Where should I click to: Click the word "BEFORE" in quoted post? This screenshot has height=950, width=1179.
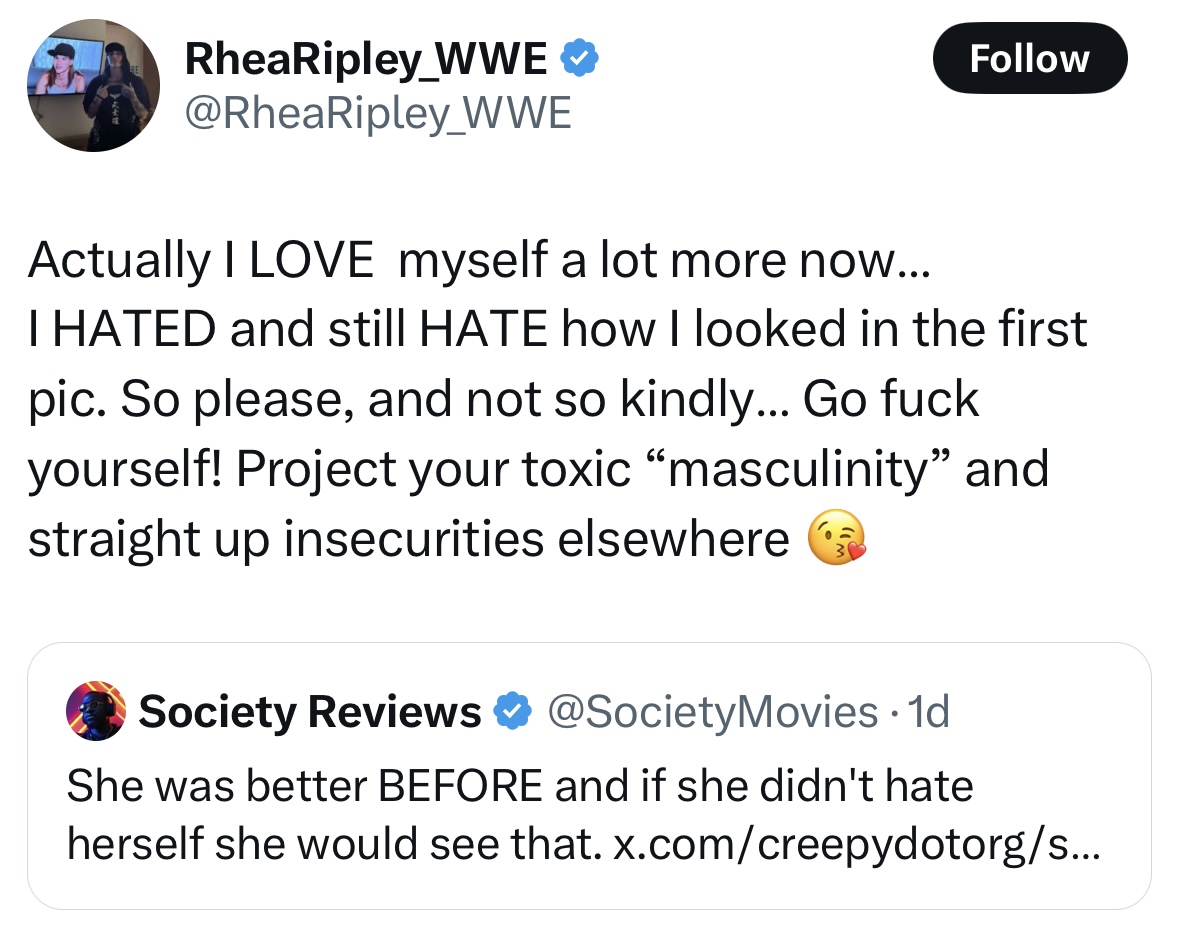point(459,785)
